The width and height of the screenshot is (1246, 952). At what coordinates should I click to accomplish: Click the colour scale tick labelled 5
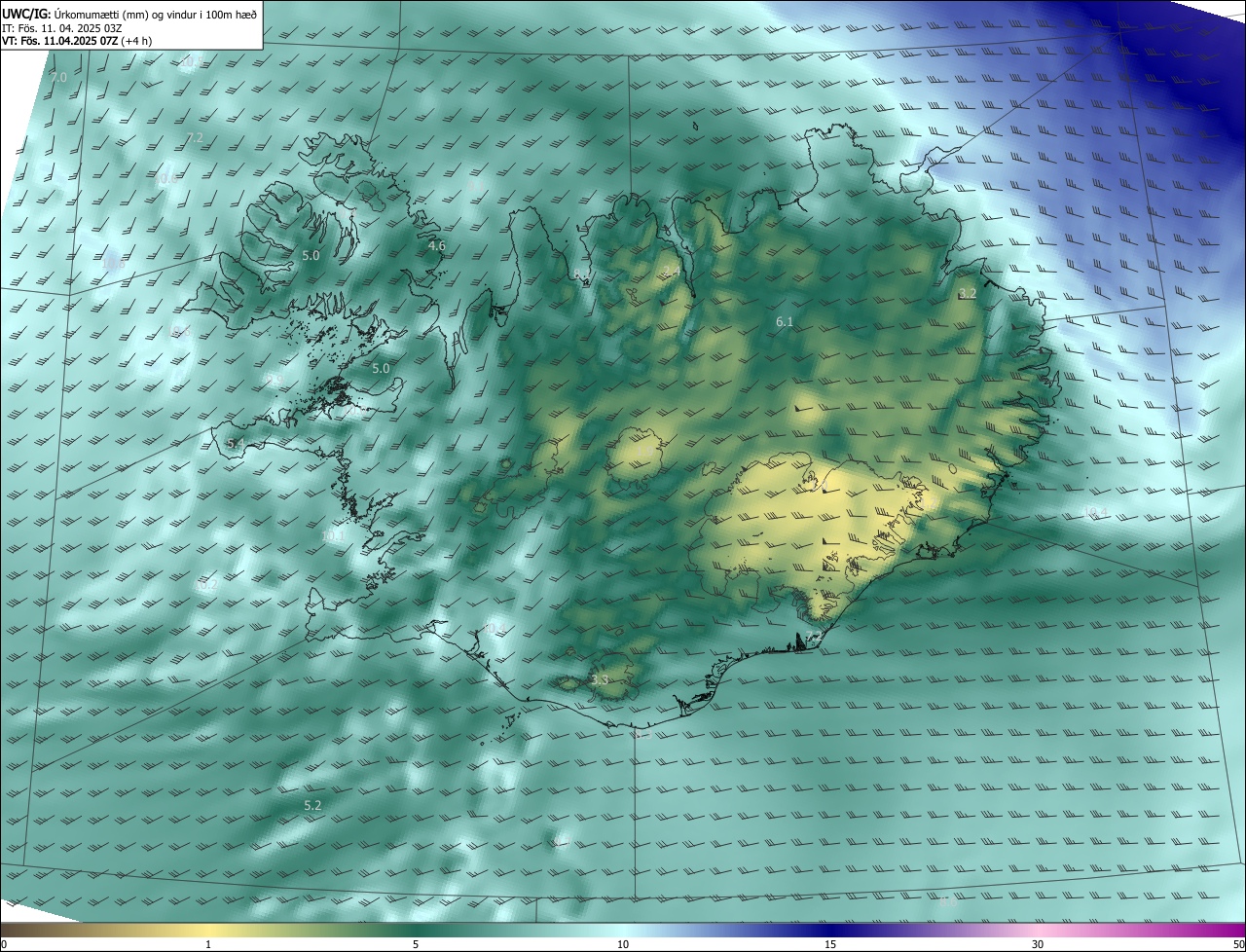tap(416, 944)
